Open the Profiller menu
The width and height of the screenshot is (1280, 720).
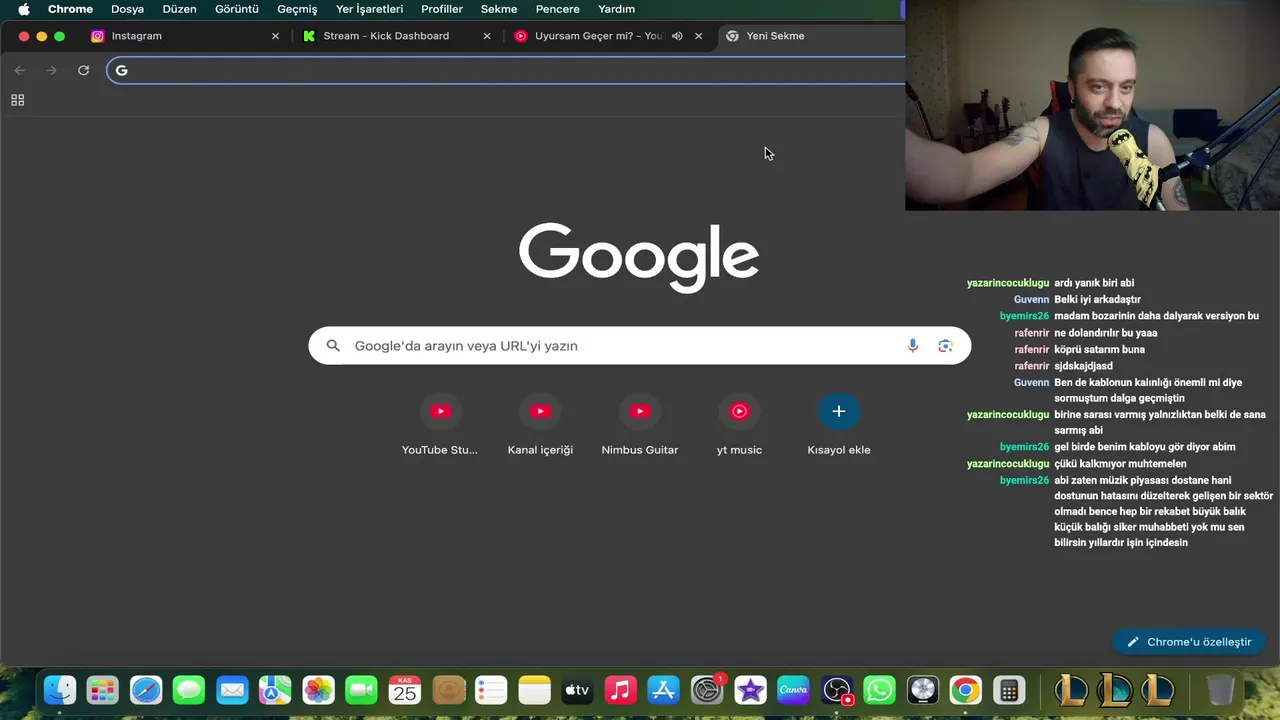pos(441,9)
